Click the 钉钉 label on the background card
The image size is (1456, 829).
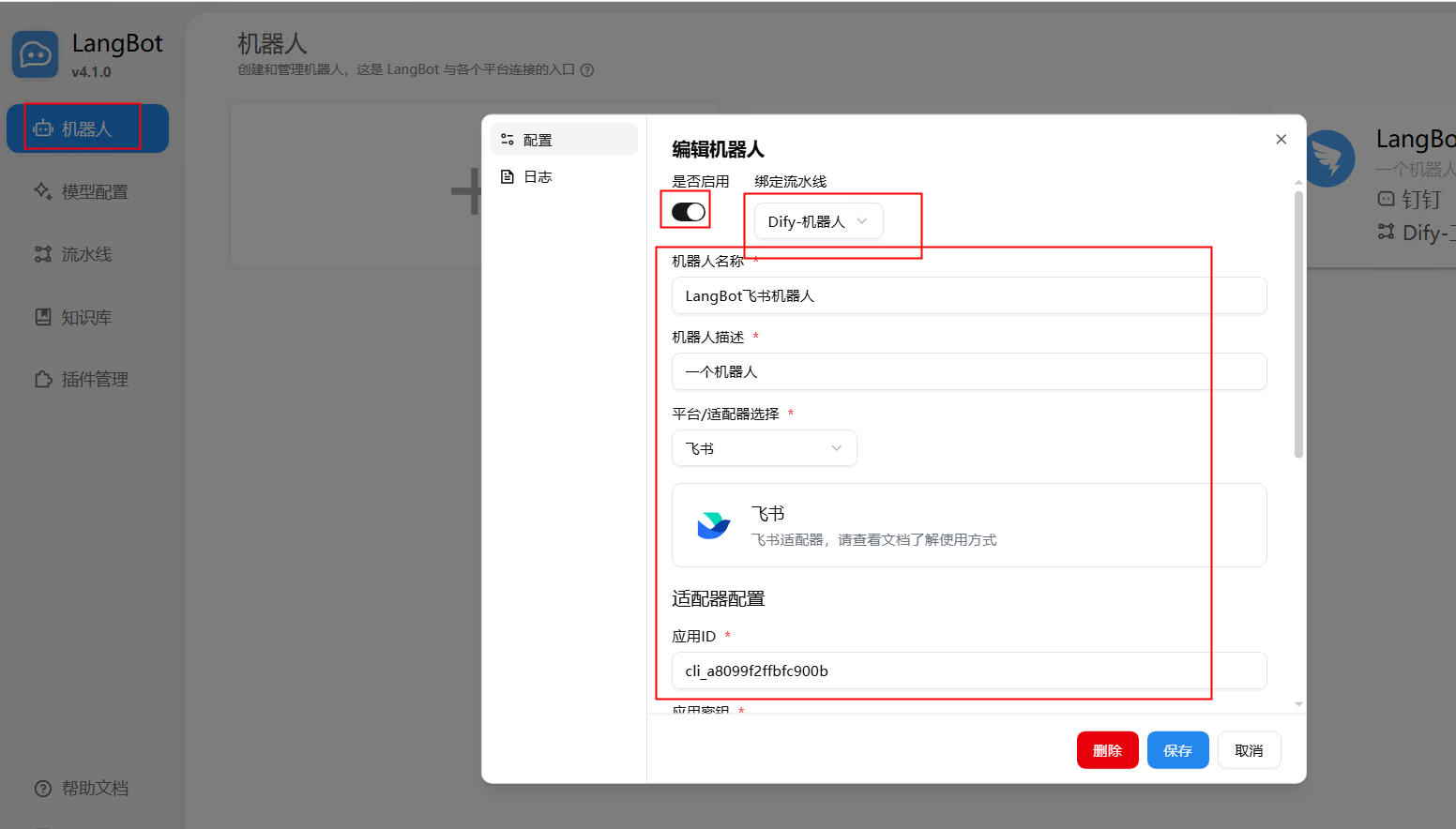(1421, 199)
